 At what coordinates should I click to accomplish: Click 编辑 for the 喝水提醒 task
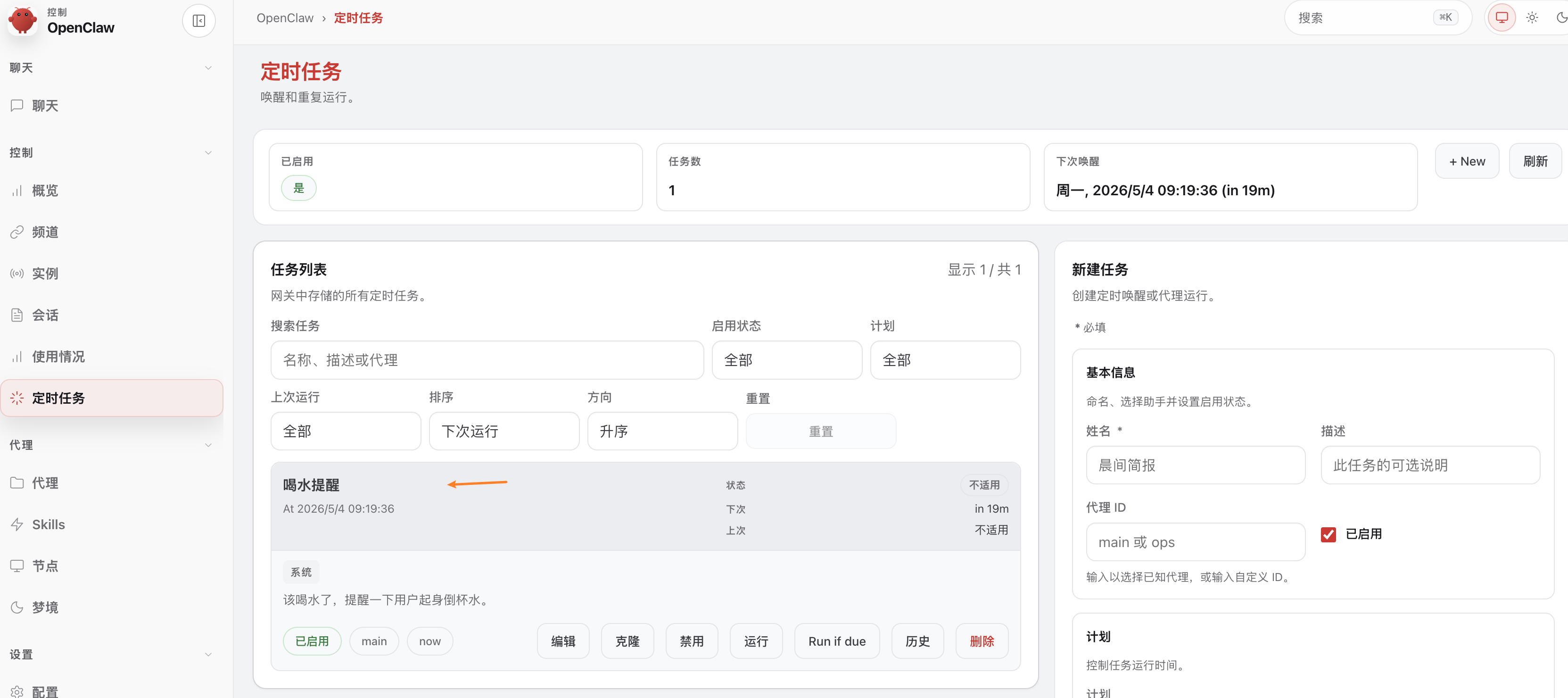tap(563, 641)
